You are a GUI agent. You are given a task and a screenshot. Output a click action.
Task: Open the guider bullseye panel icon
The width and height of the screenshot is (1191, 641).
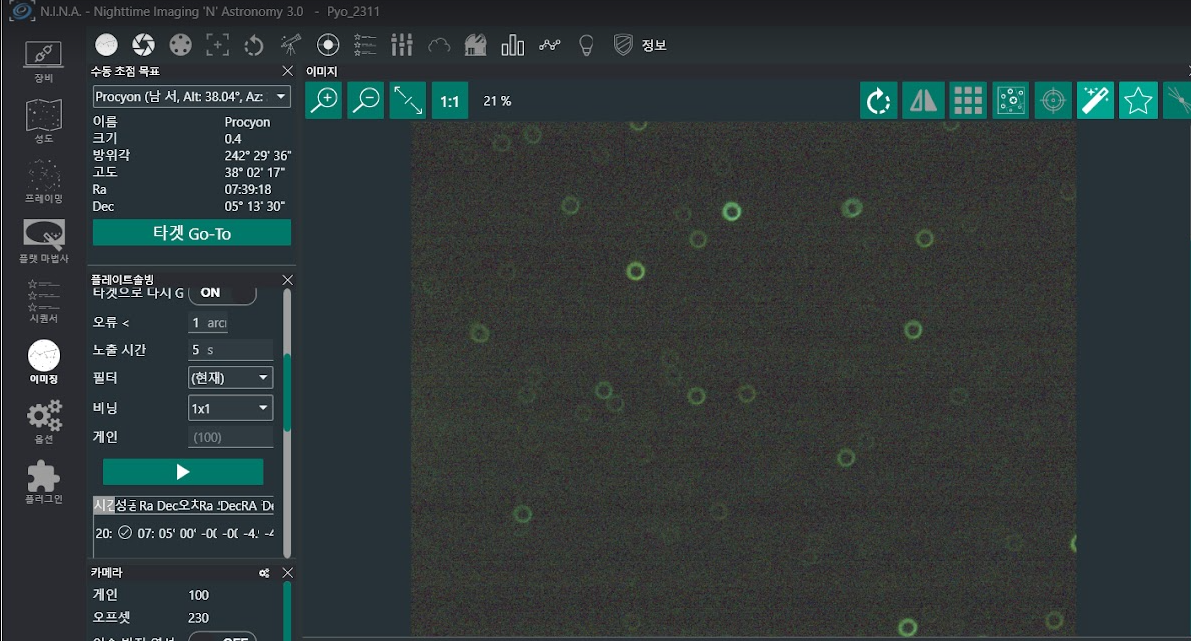click(327, 45)
